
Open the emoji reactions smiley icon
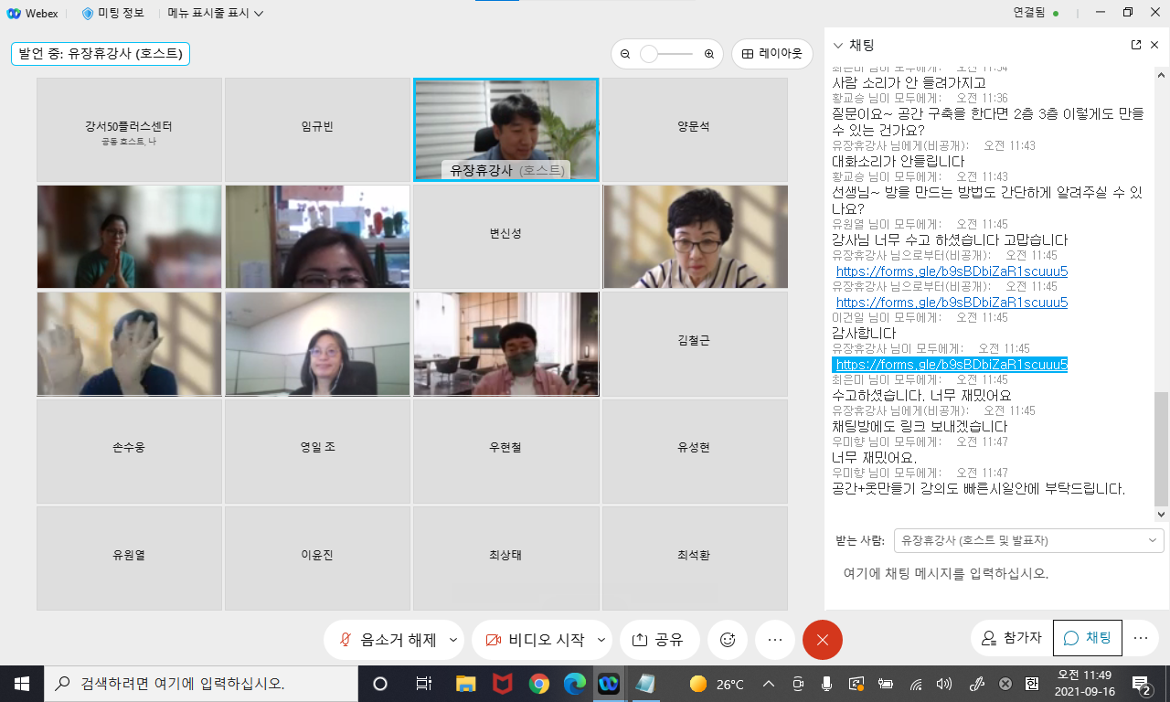click(x=728, y=639)
